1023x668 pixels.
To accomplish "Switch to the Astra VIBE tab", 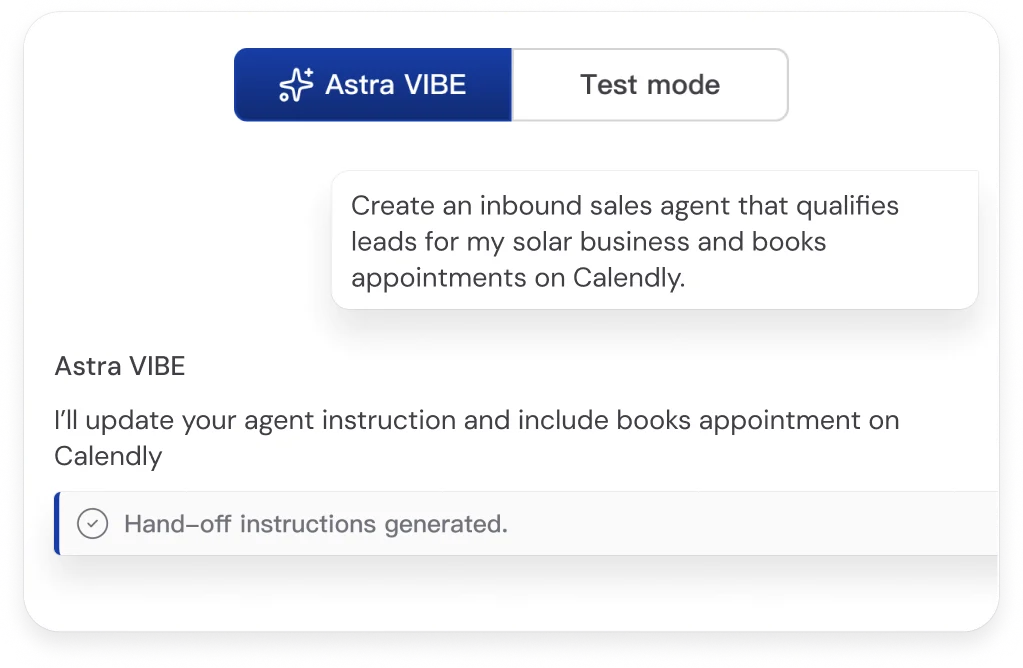I will pyautogui.click(x=373, y=85).
